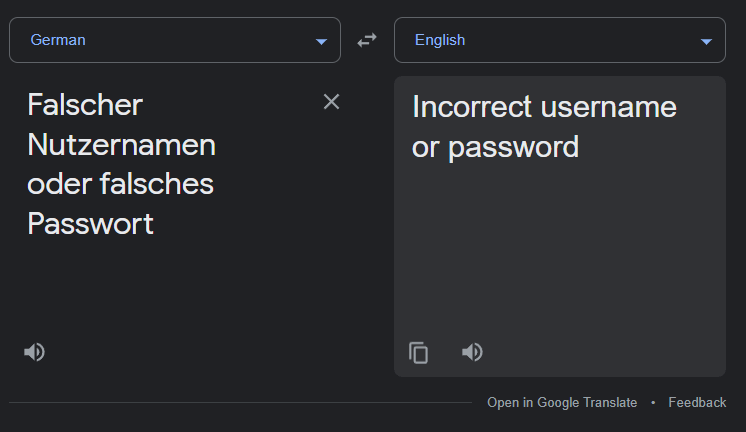This screenshot has height=432, width=746.
Task: Send Feedback via the footer link
Action: pyautogui.click(x=697, y=402)
